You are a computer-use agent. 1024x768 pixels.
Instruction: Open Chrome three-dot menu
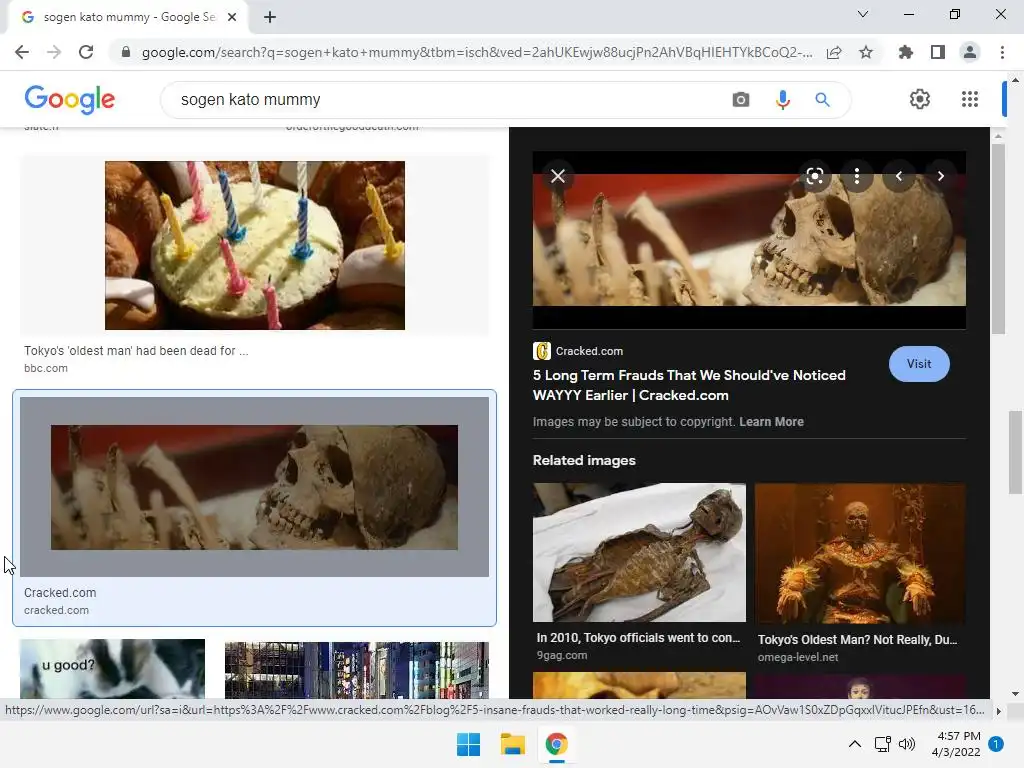[1002, 52]
